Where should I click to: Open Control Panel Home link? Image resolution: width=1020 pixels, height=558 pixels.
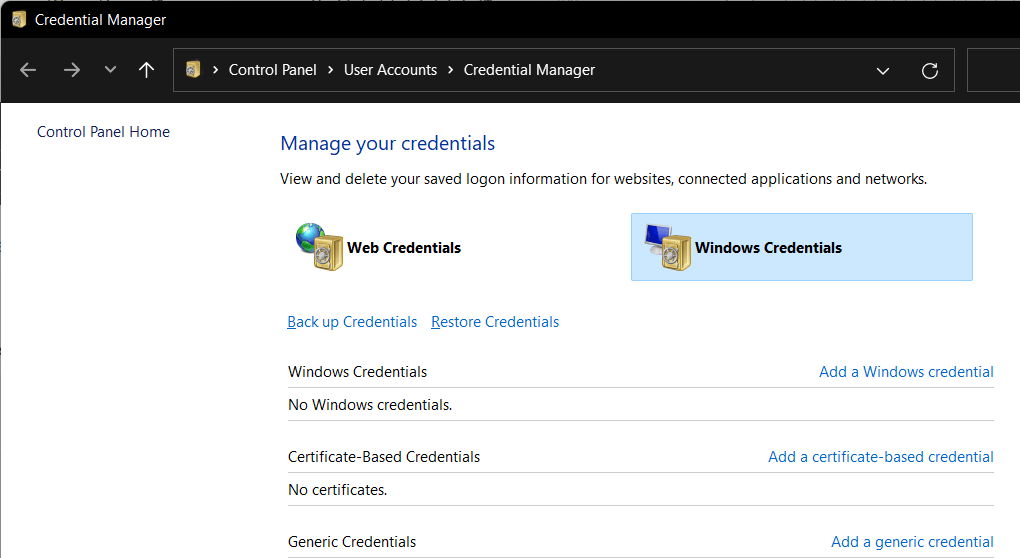click(x=103, y=131)
